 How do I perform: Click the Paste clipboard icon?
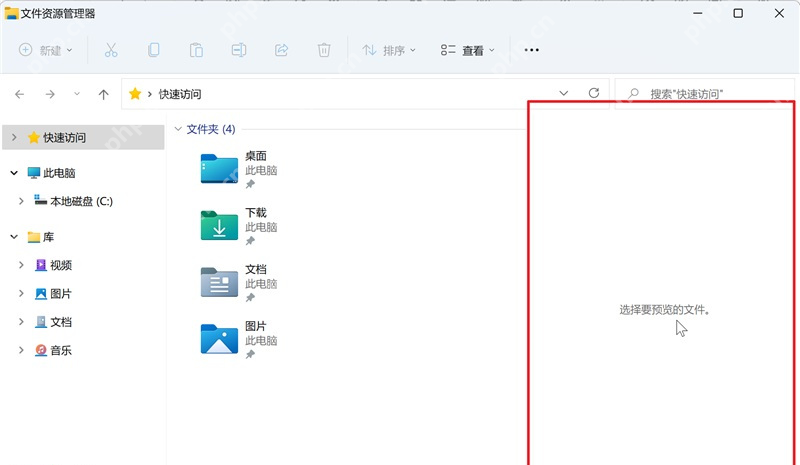[196, 50]
